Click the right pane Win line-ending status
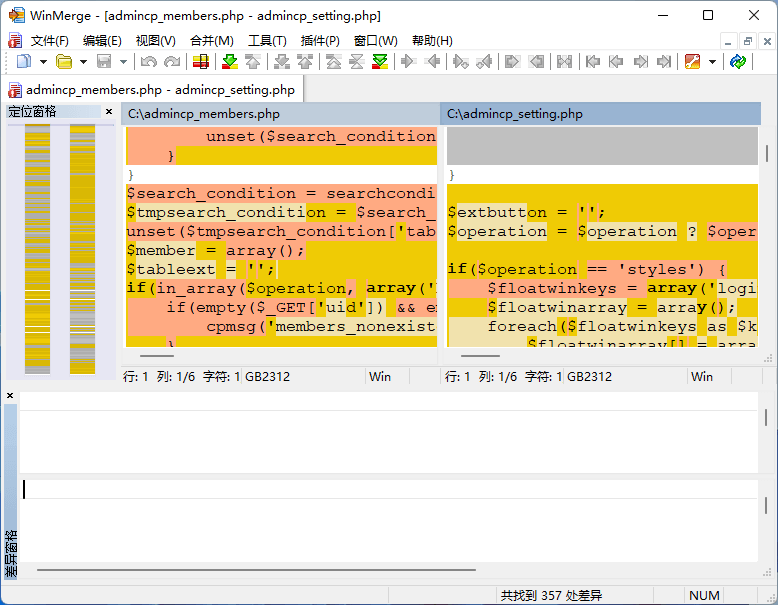This screenshot has width=778, height=605. point(702,377)
